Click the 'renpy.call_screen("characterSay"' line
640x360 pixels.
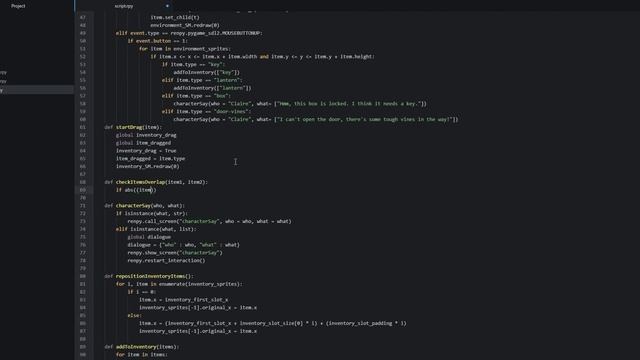(209, 221)
